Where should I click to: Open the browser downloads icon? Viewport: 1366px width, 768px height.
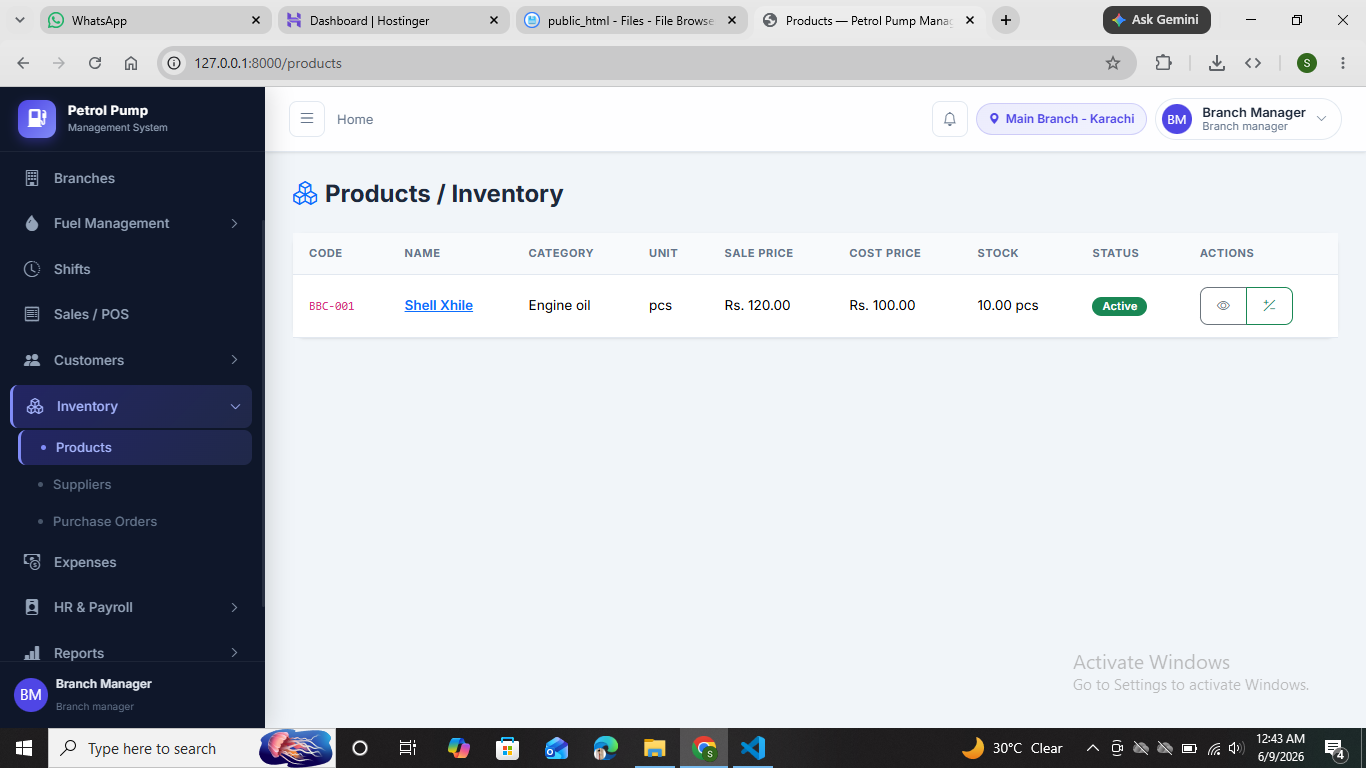point(1217,63)
